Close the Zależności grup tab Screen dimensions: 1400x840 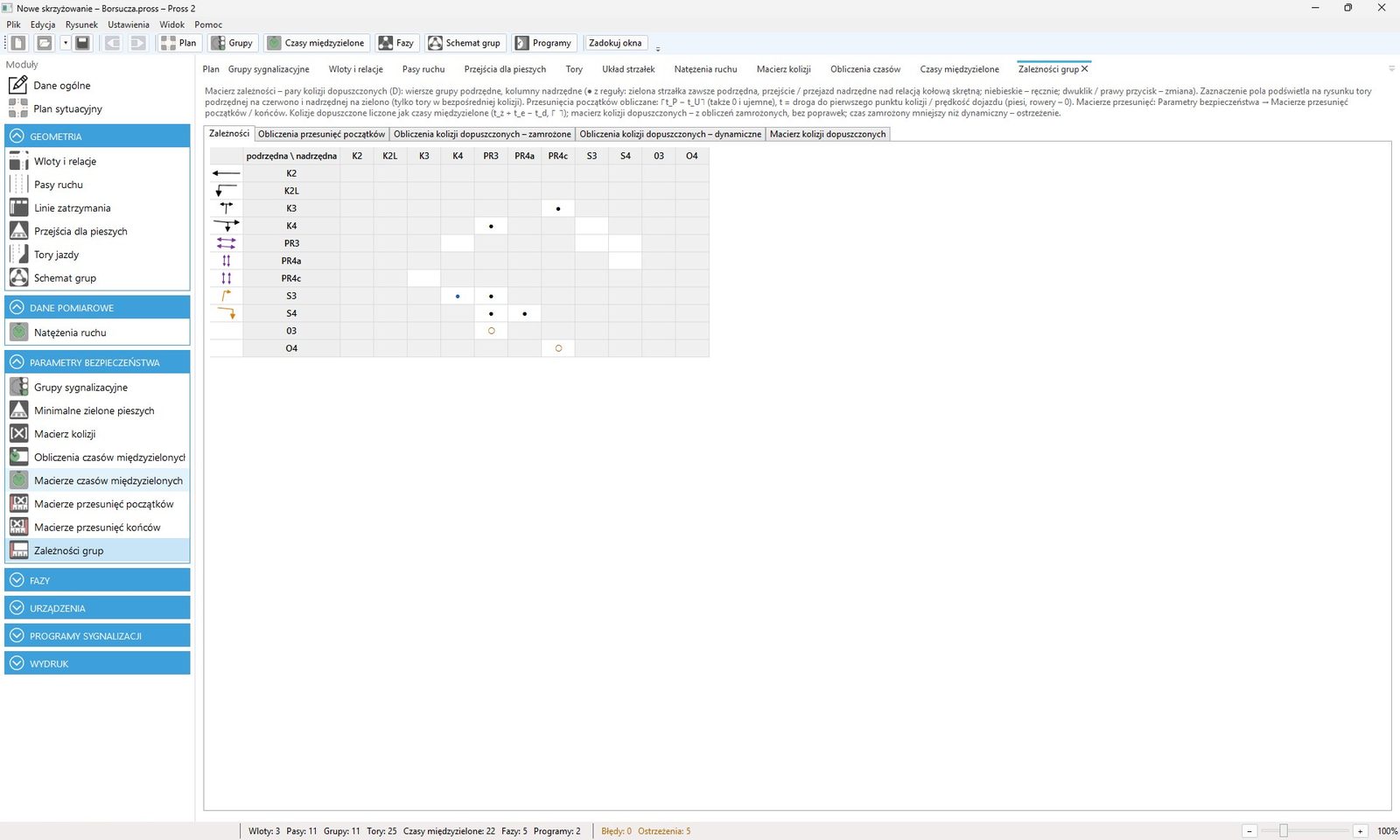pyautogui.click(x=1085, y=69)
